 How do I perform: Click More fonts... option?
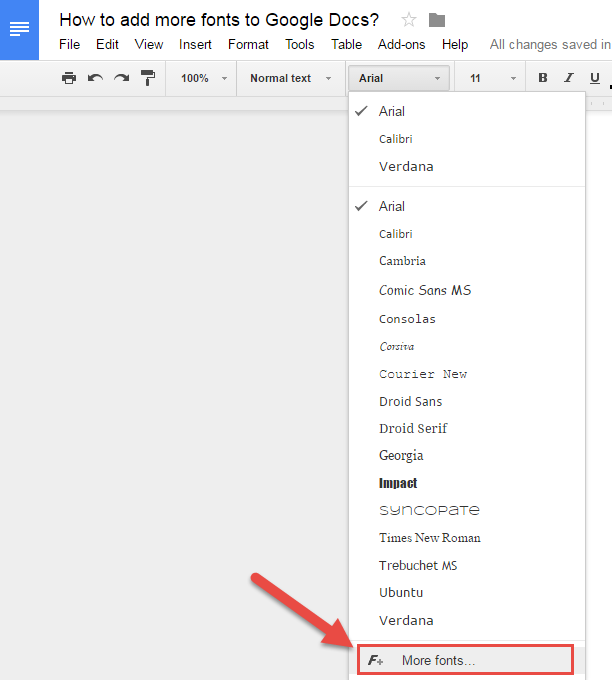[465, 660]
